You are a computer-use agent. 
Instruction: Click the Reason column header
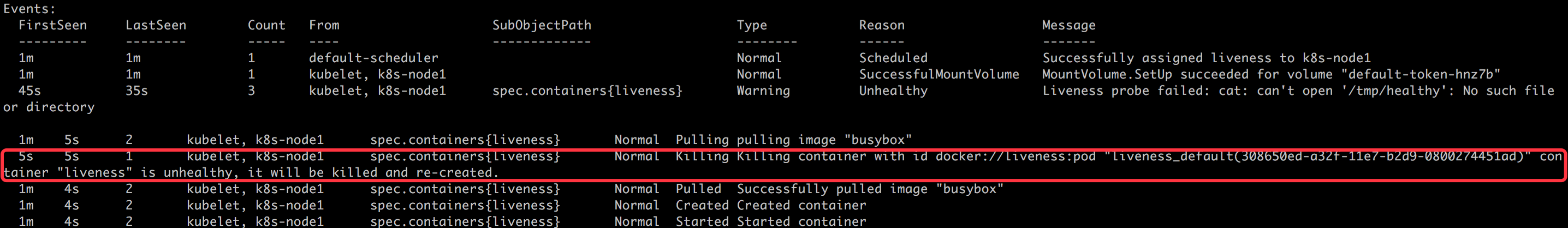click(881, 25)
